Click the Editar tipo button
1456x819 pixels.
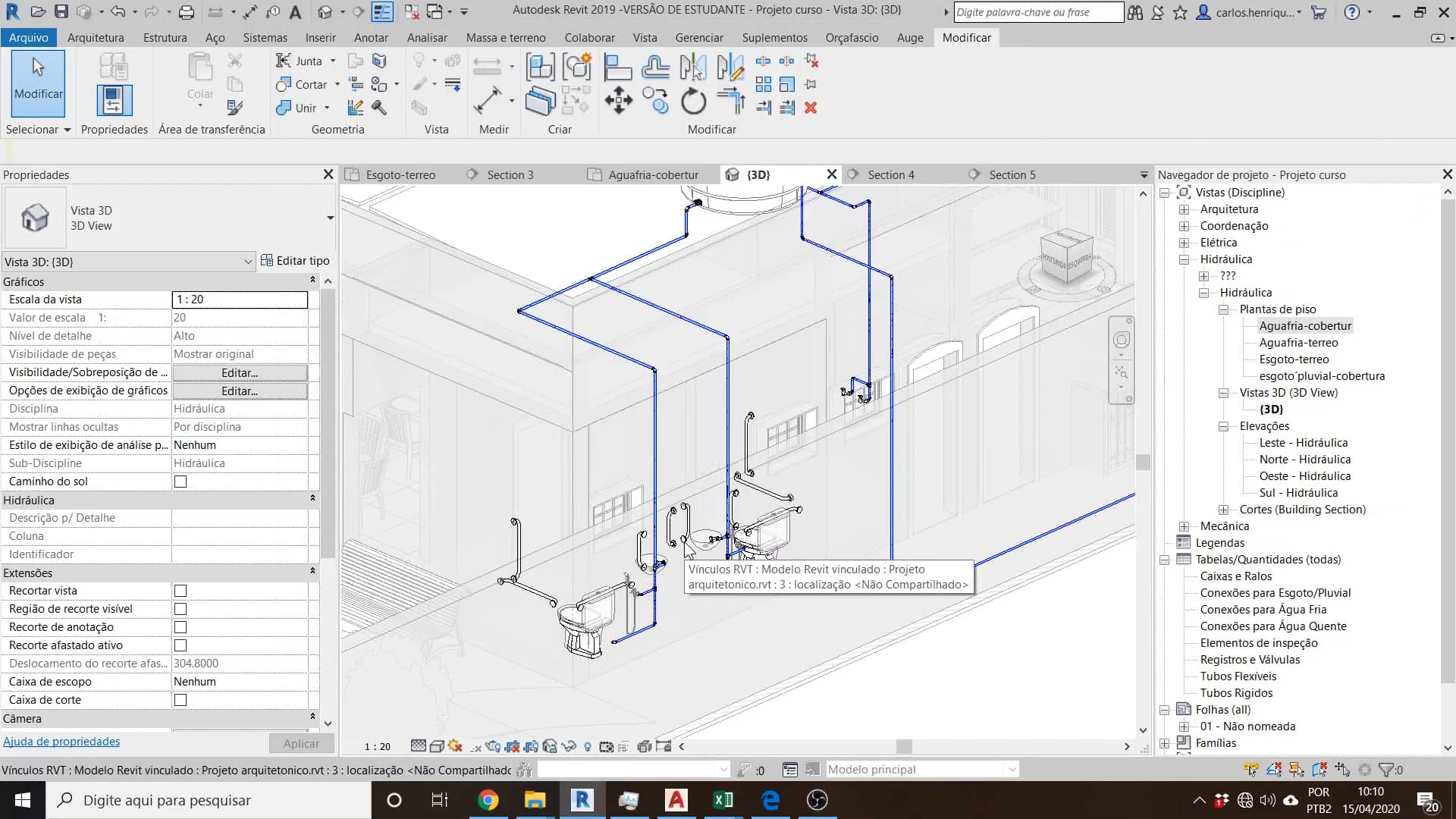(296, 261)
